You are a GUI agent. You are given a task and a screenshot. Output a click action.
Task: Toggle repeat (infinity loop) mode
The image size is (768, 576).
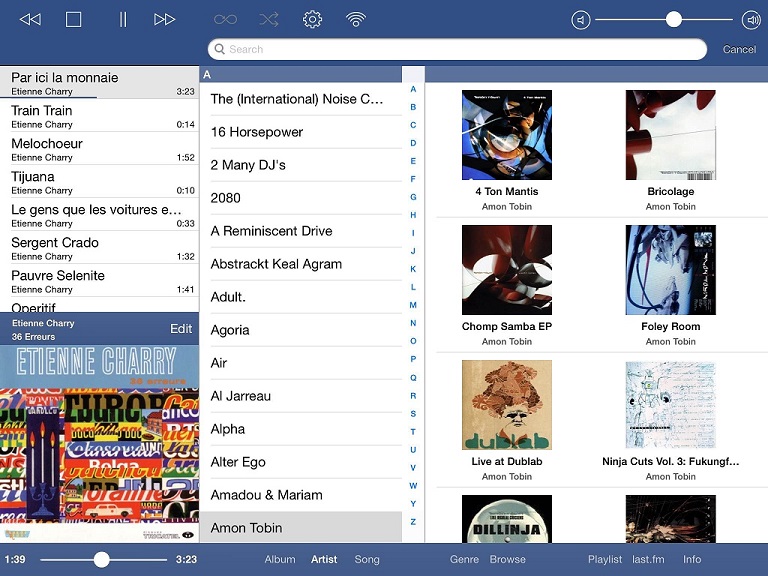[x=225, y=20]
